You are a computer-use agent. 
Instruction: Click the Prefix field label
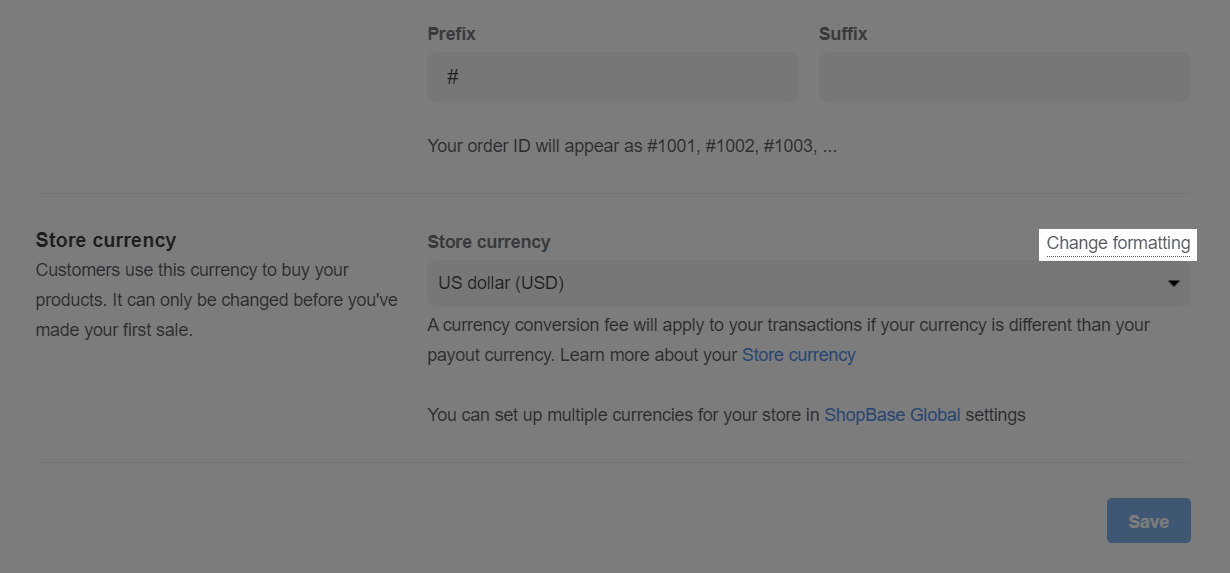tap(451, 34)
